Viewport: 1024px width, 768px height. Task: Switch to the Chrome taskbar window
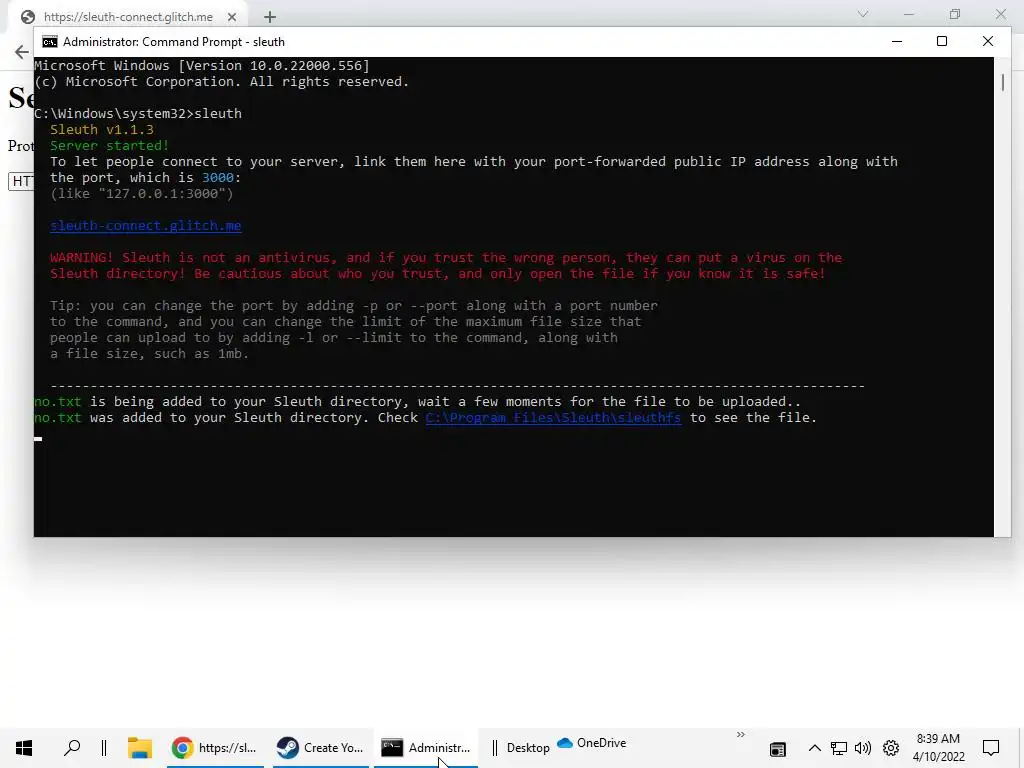pyautogui.click(x=215, y=748)
